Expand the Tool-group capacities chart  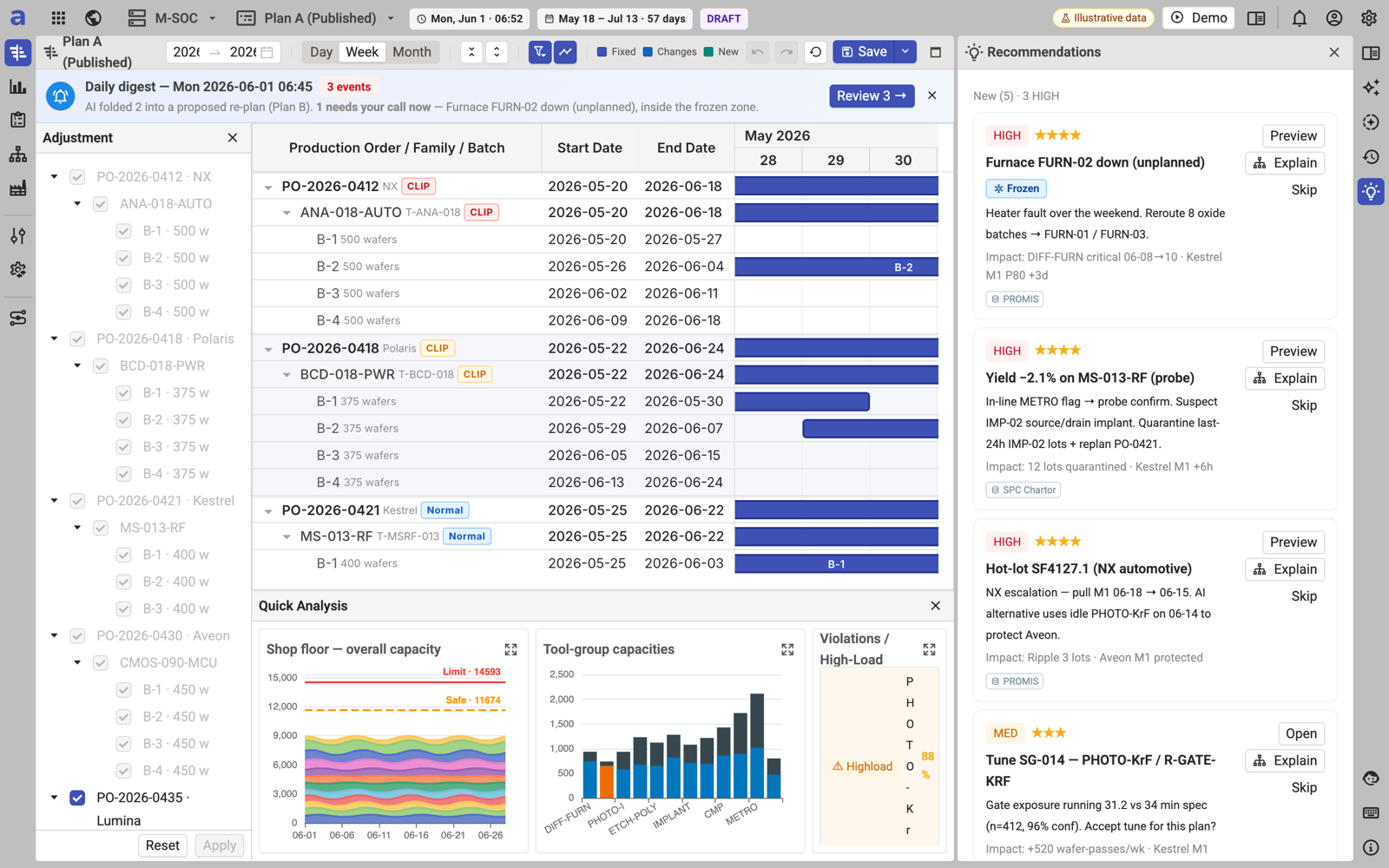(x=787, y=649)
